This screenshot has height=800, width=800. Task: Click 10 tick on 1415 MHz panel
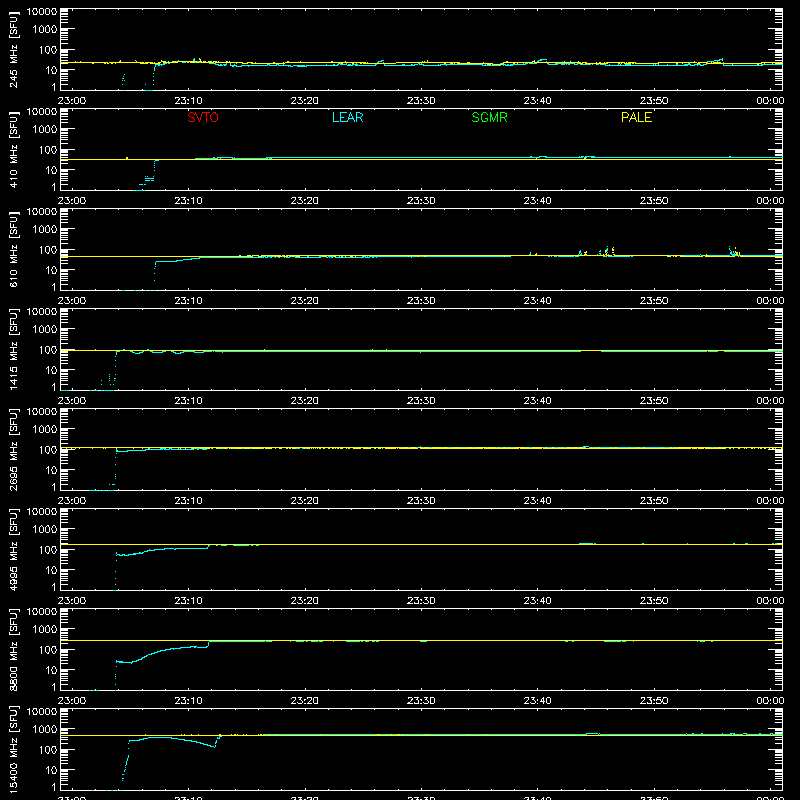[52, 370]
